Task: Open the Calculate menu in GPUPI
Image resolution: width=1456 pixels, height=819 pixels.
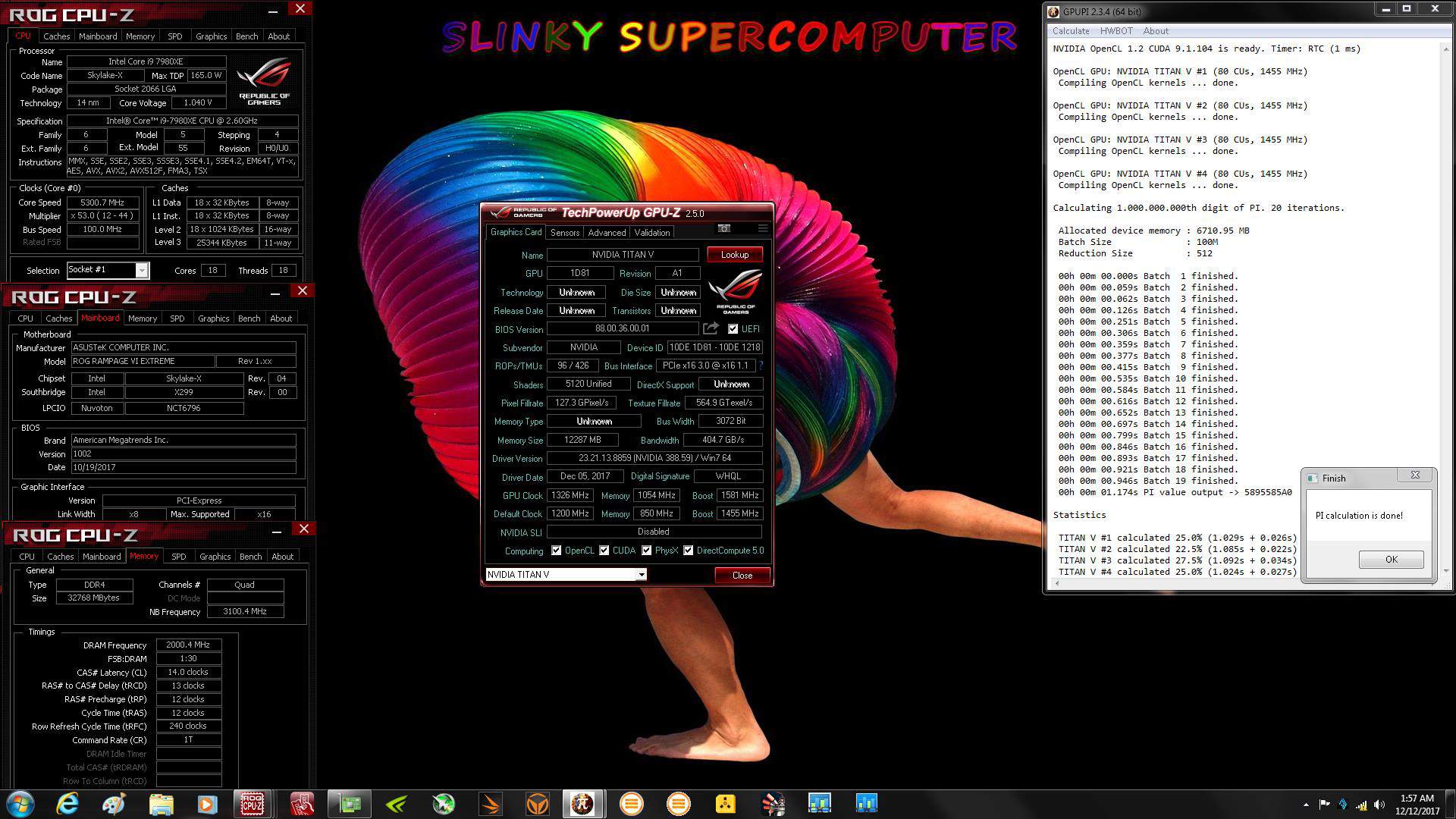Action: coord(1071,31)
